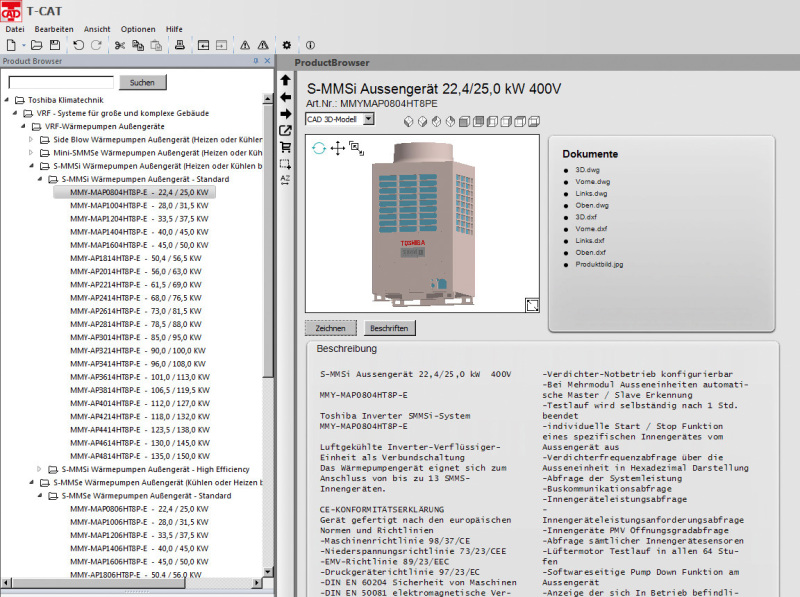Go forward with the right arrow icon

click(x=285, y=114)
